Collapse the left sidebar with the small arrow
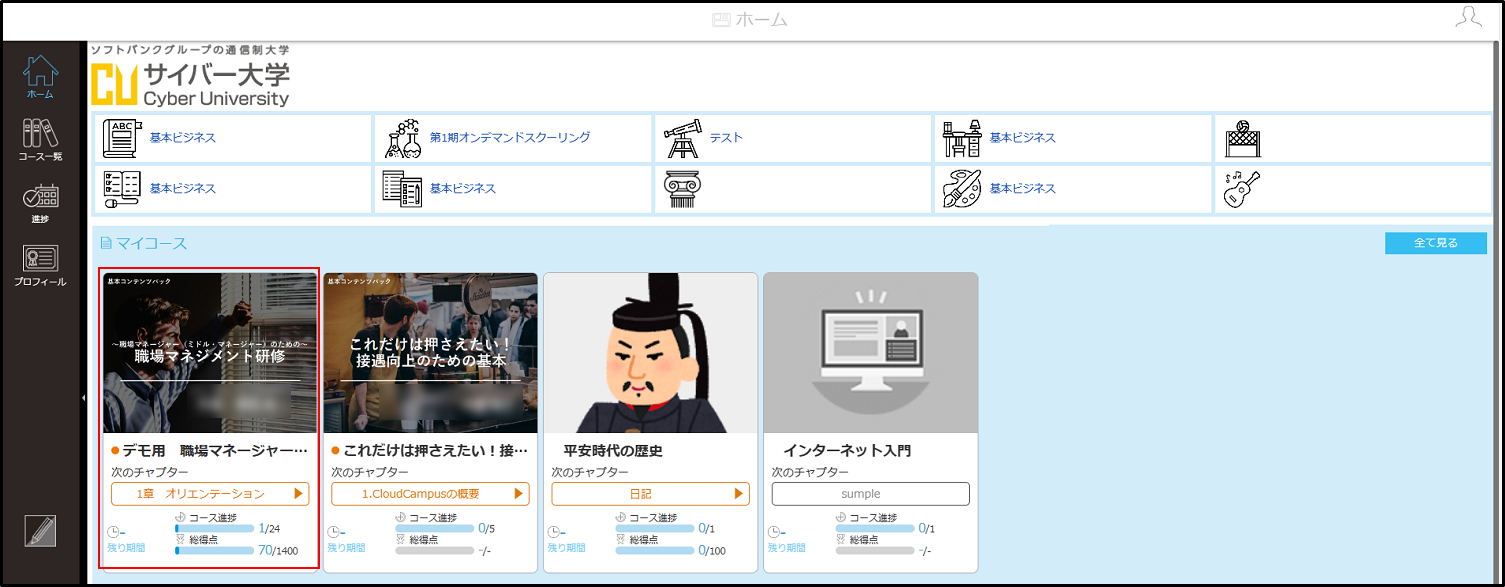The width and height of the screenshot is (1505, 587). pyautogui.click(x=83, y=398)
